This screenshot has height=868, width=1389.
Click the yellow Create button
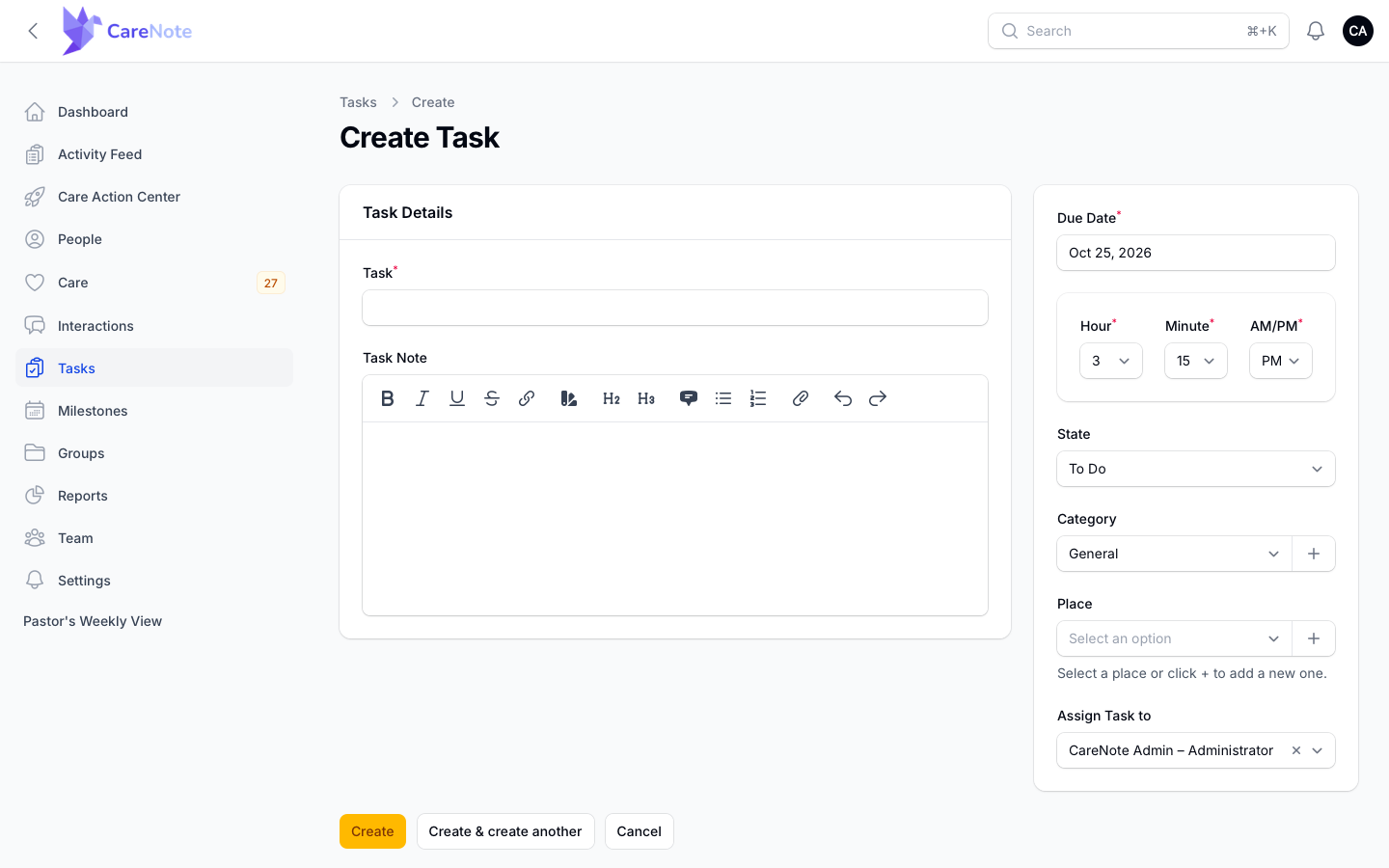pyautogui.click(x=372, y=831)
